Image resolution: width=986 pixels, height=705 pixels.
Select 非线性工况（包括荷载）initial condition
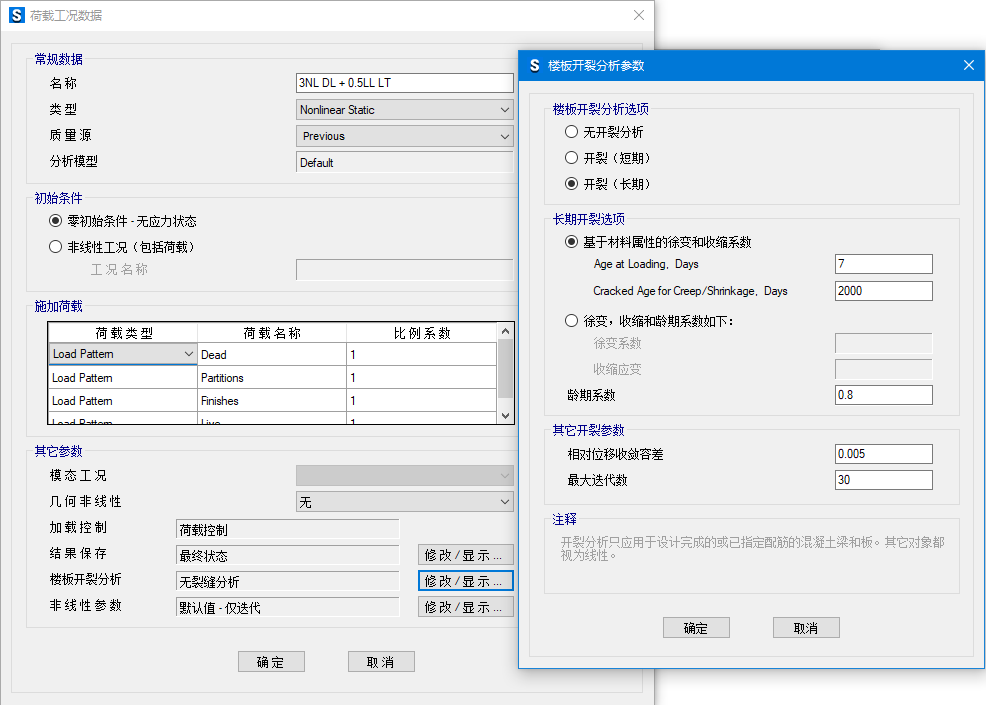click(56, 247)
